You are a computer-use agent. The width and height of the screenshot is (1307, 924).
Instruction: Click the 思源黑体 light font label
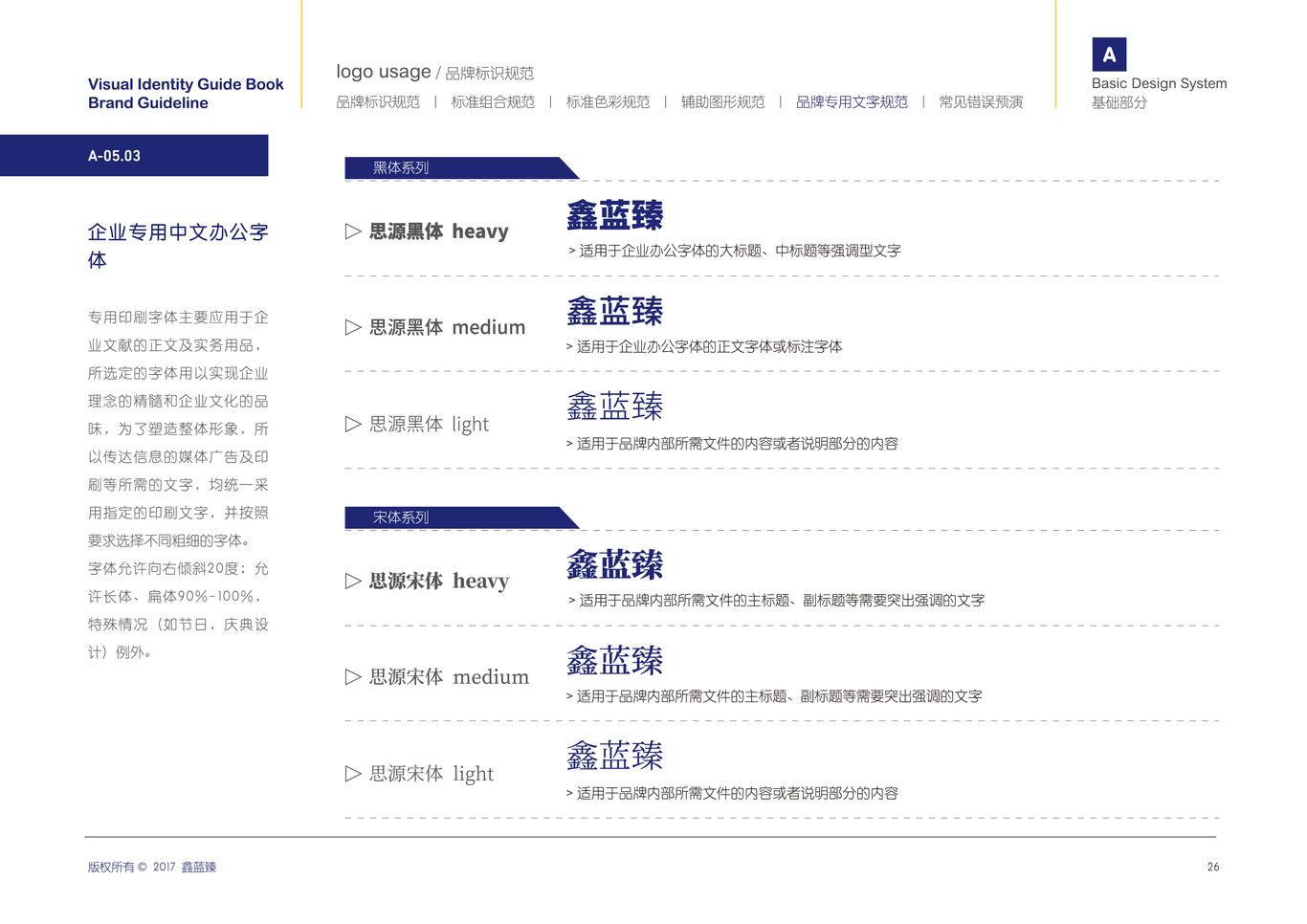click(x=429, y=424)
